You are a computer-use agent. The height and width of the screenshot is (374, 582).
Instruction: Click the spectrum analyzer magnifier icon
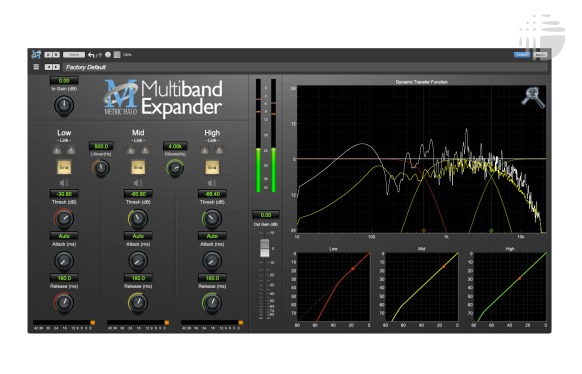tap(533, 97)
